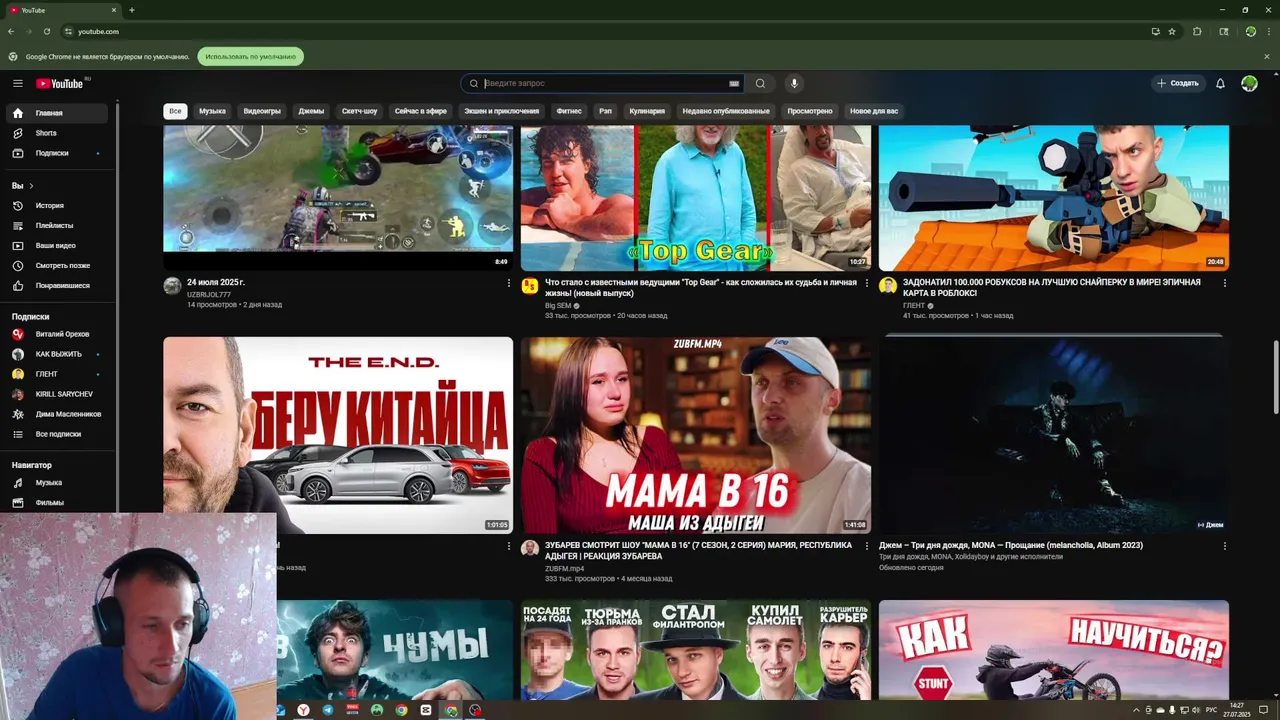
Task: Click the YouTube search input field
Action: click(x=604, y=83)
